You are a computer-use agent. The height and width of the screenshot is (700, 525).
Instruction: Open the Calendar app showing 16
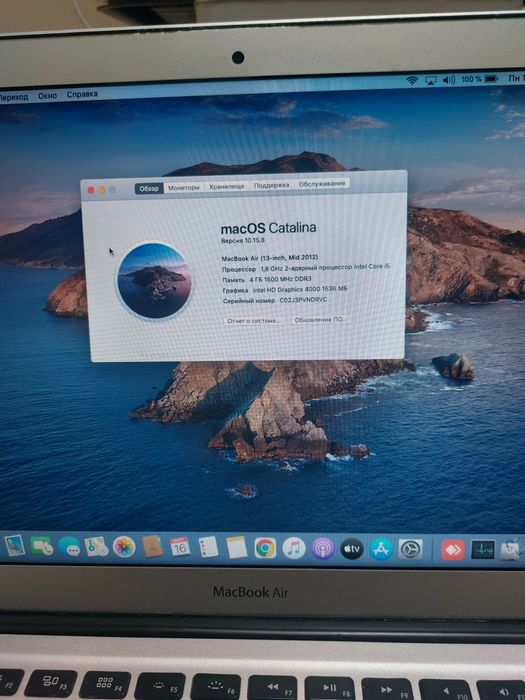pos(180,547)
